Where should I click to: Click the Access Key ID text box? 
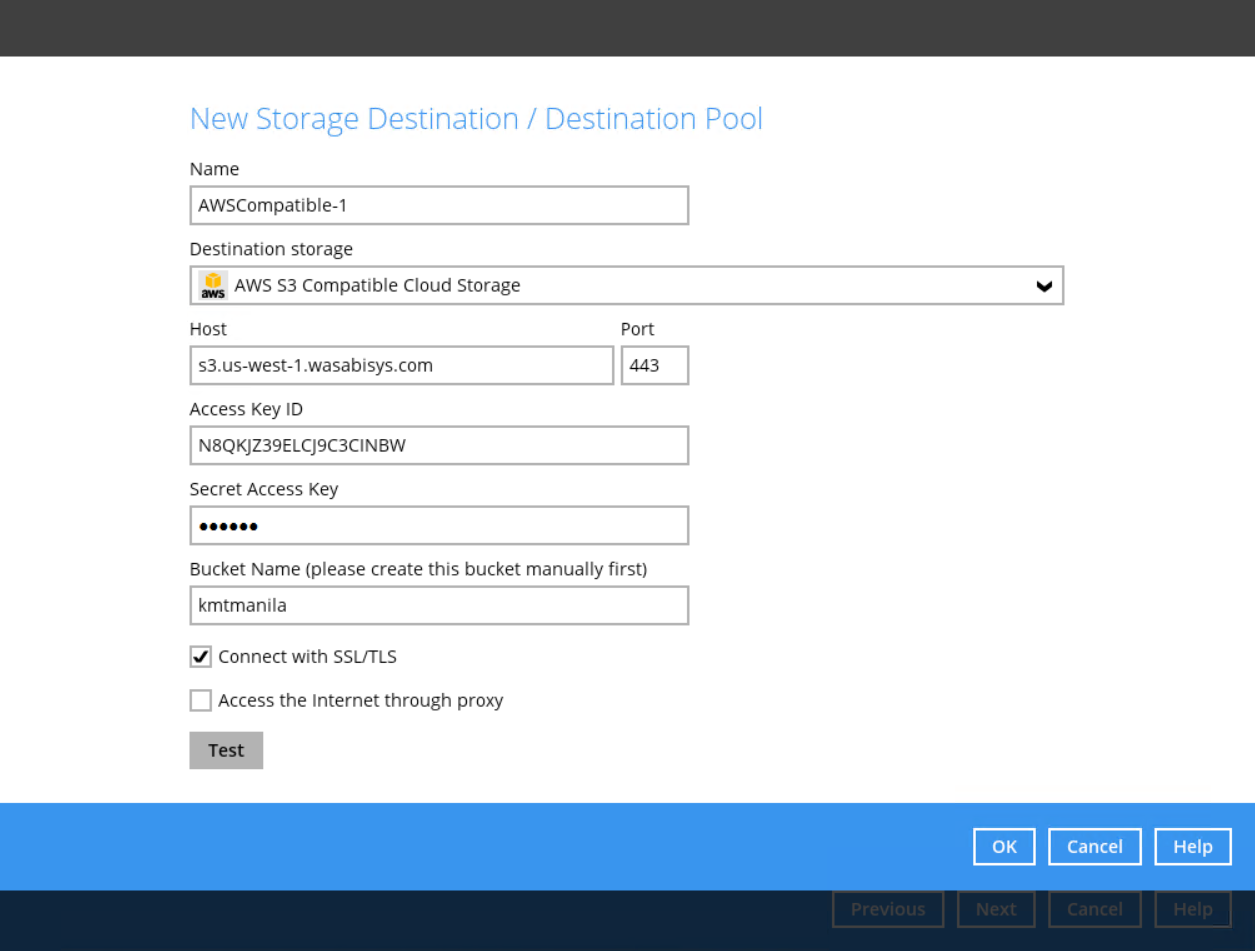(x=439, y=446)
